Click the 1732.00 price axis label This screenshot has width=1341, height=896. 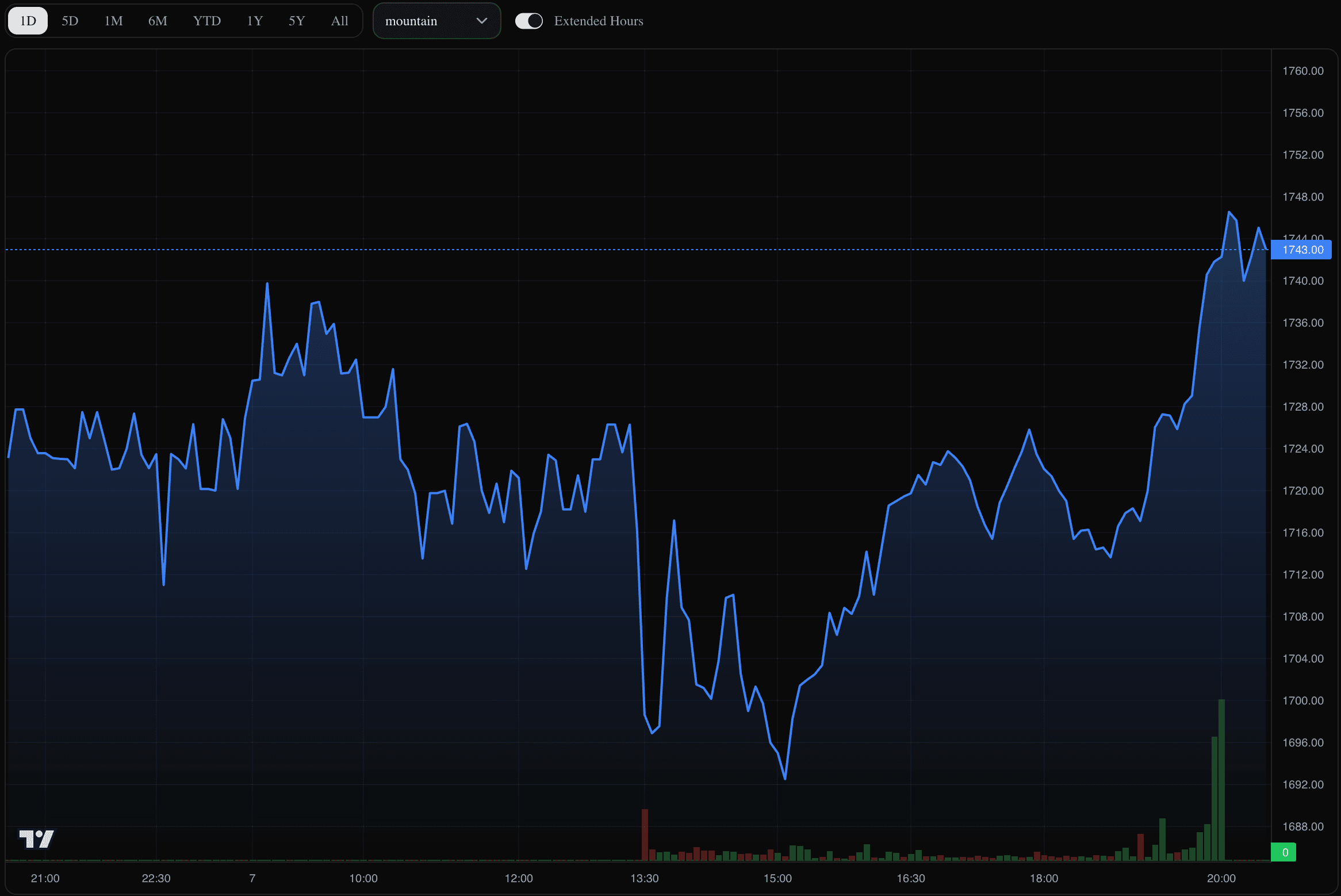1303,365
